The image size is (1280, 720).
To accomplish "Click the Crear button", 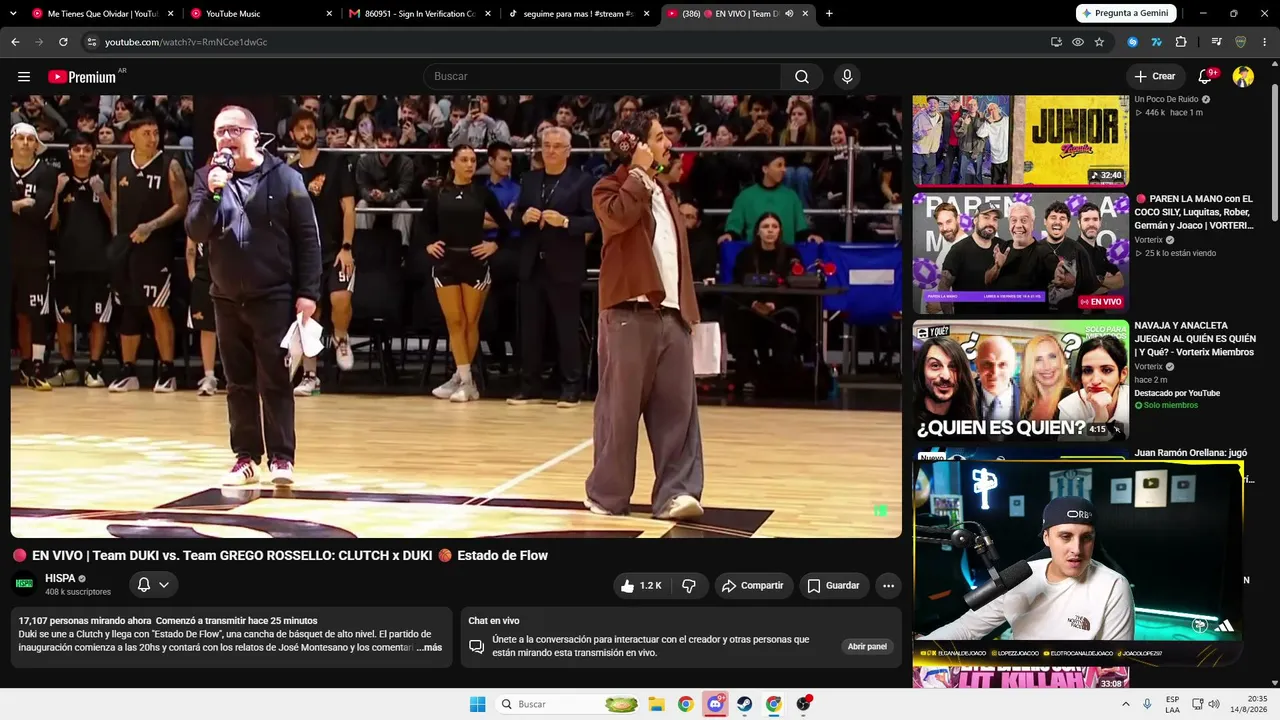I will pyautogui.click(x=1155, y=77).
